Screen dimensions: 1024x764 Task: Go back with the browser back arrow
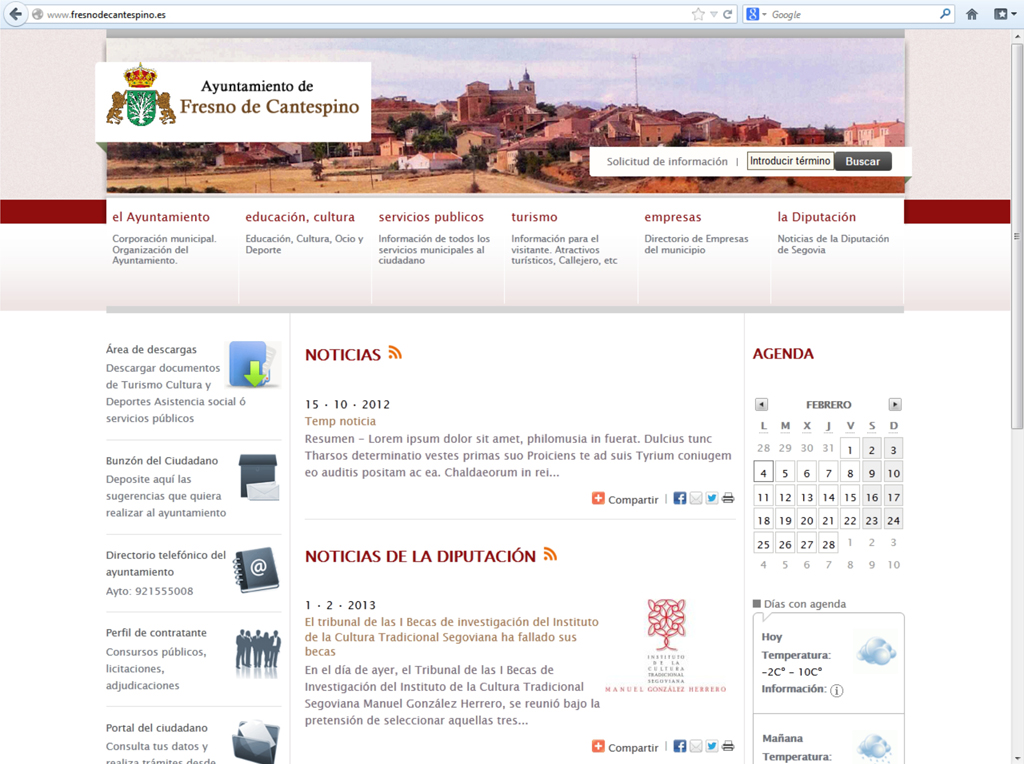[15, 14]
